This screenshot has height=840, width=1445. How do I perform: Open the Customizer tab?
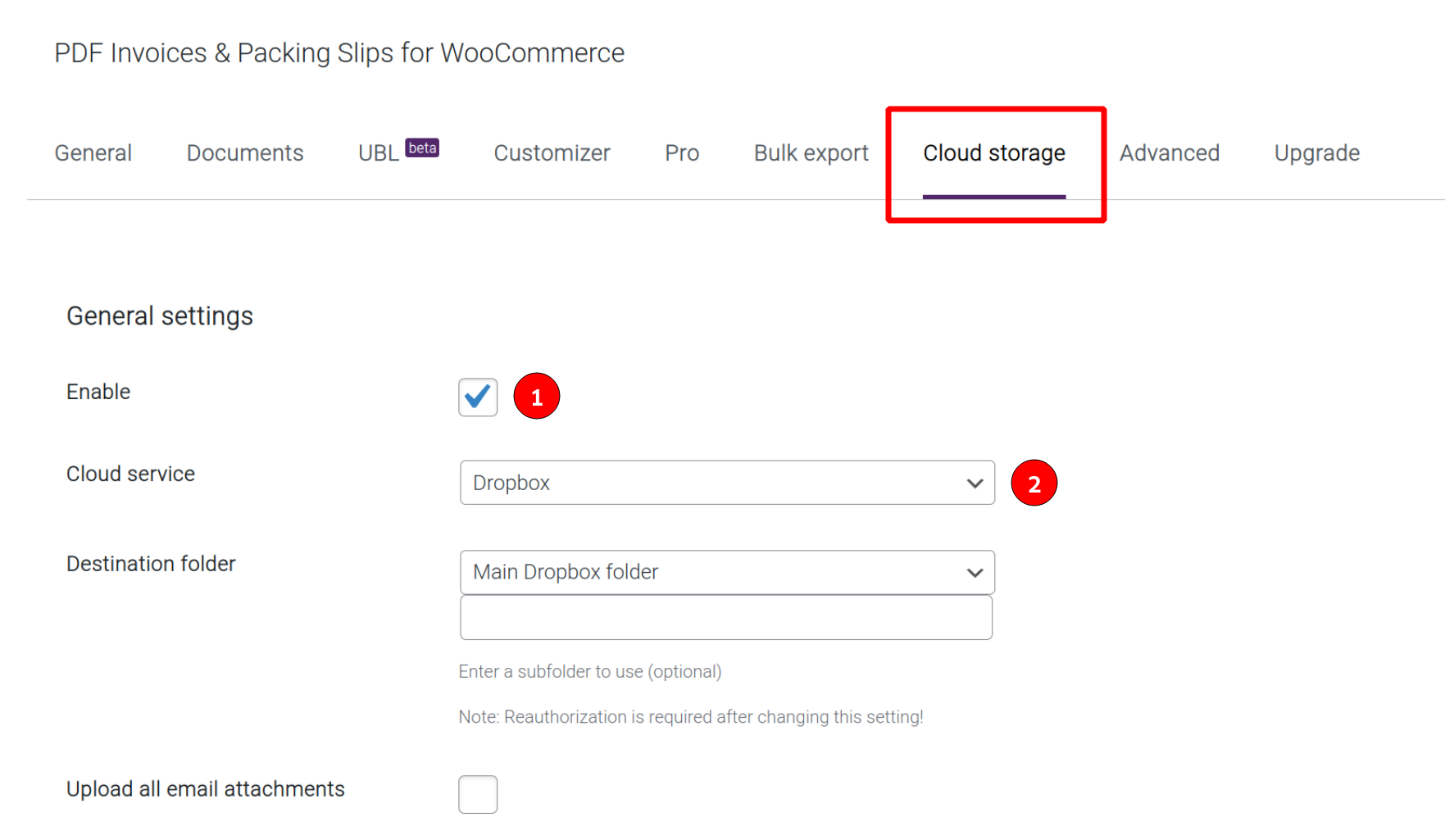pyautogui.click(x=551, y=152)
